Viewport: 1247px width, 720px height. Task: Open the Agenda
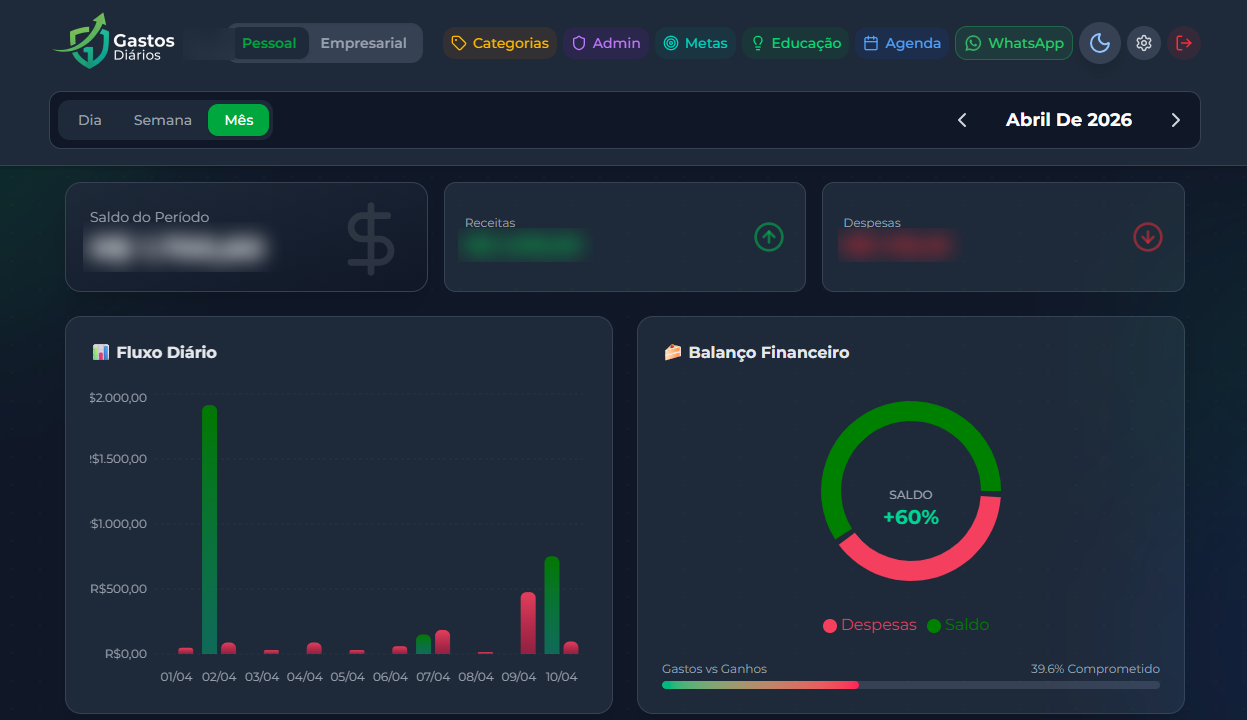[902, 43]
